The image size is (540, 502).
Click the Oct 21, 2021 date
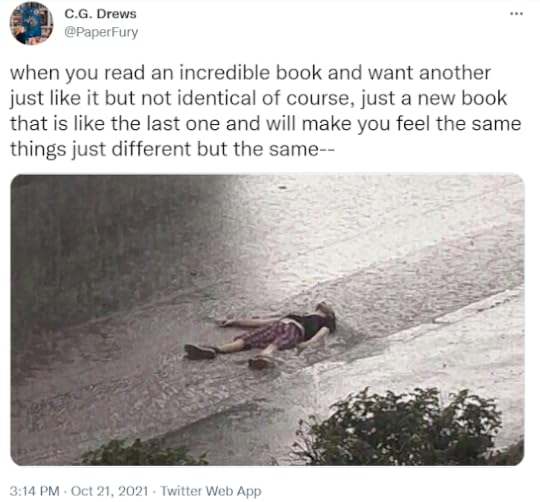[110, 491]
